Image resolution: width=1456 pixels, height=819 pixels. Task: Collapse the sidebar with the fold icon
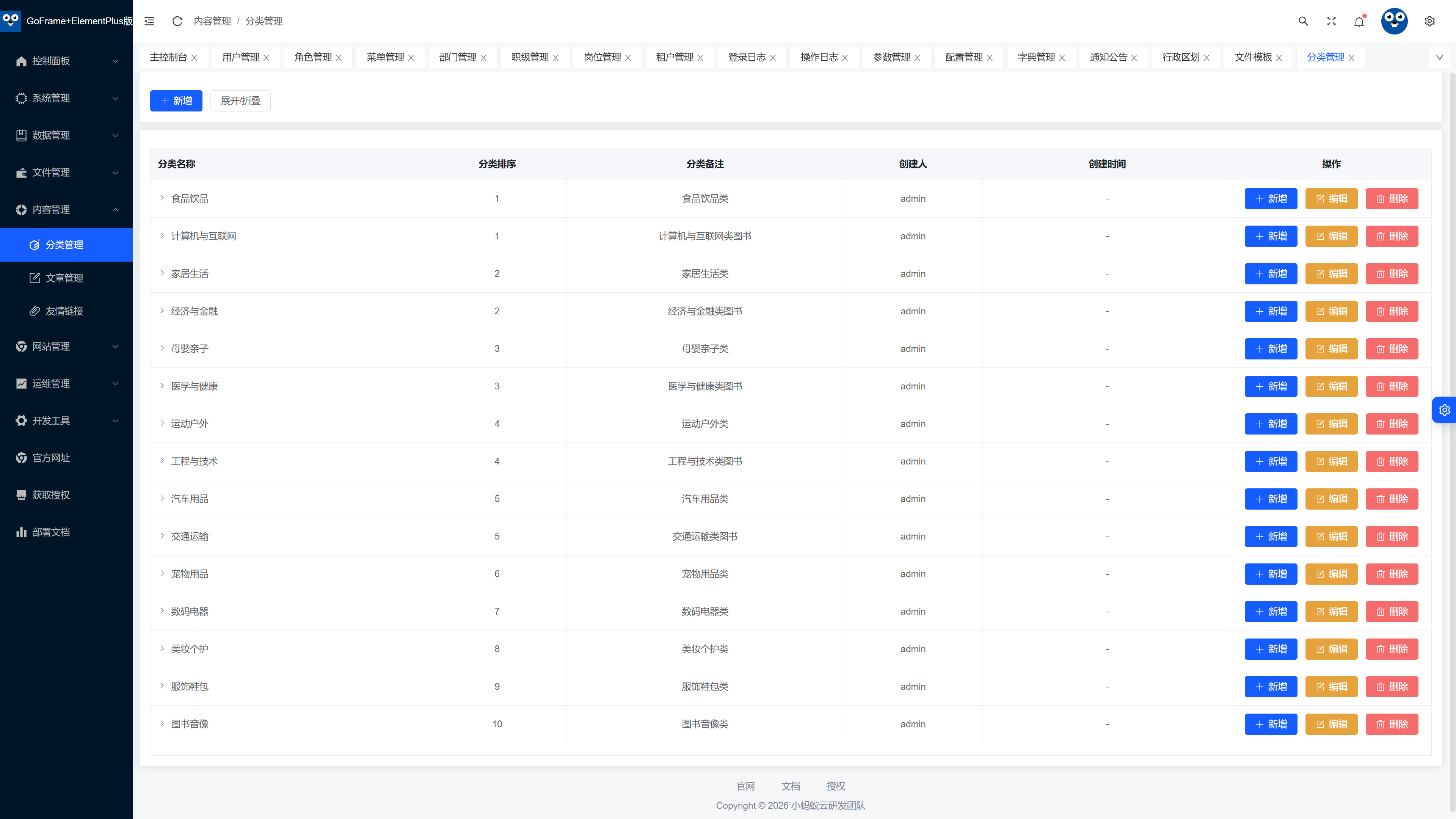pos(149,21)
